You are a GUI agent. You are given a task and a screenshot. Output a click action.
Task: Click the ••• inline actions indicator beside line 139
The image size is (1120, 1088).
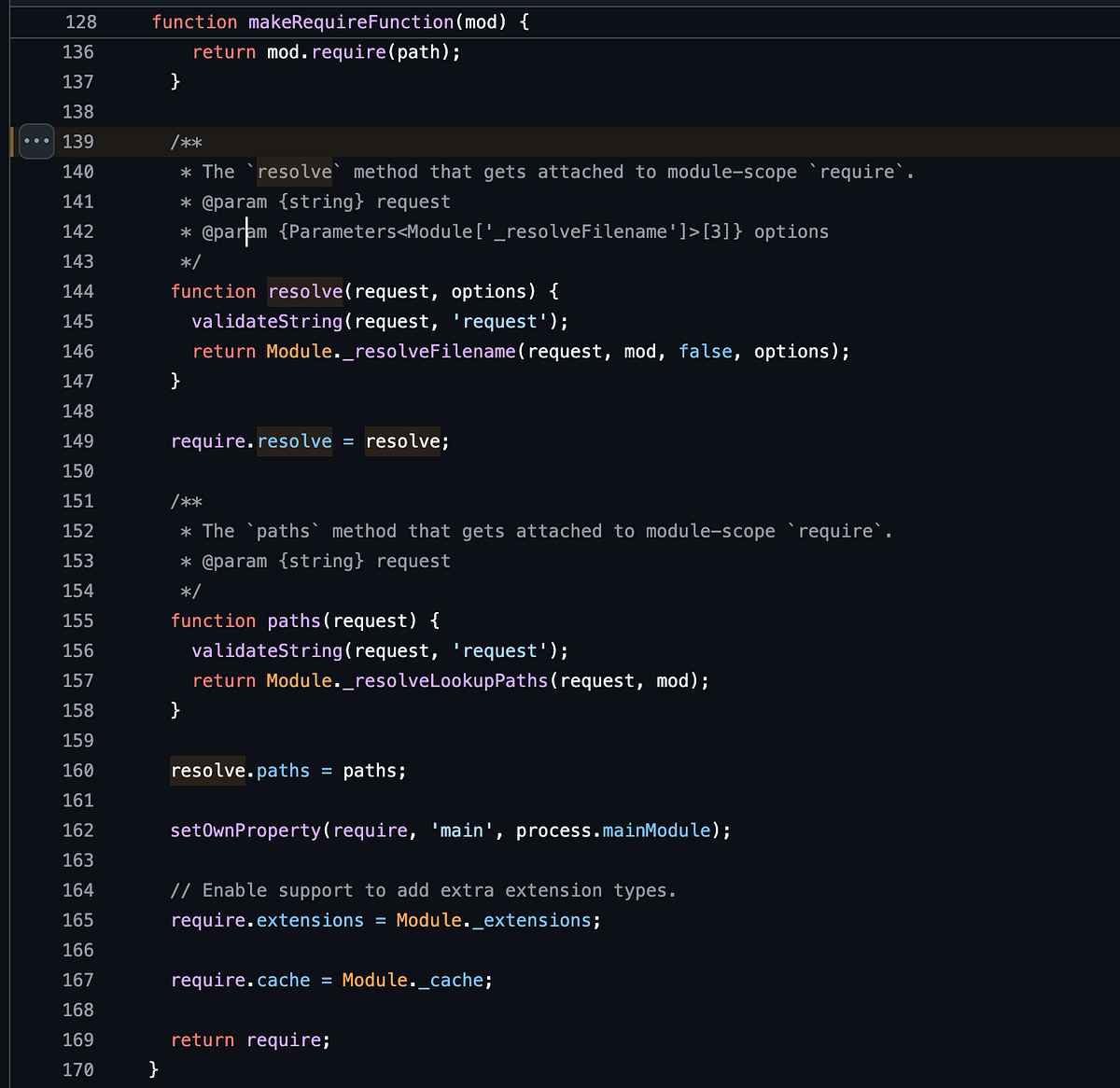35,141
